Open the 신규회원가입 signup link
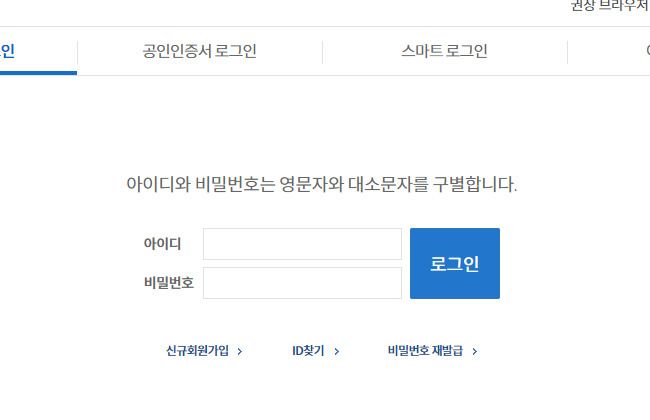Image resolution: width=650 pixels, height=420 pixels. tap(197, 351)
